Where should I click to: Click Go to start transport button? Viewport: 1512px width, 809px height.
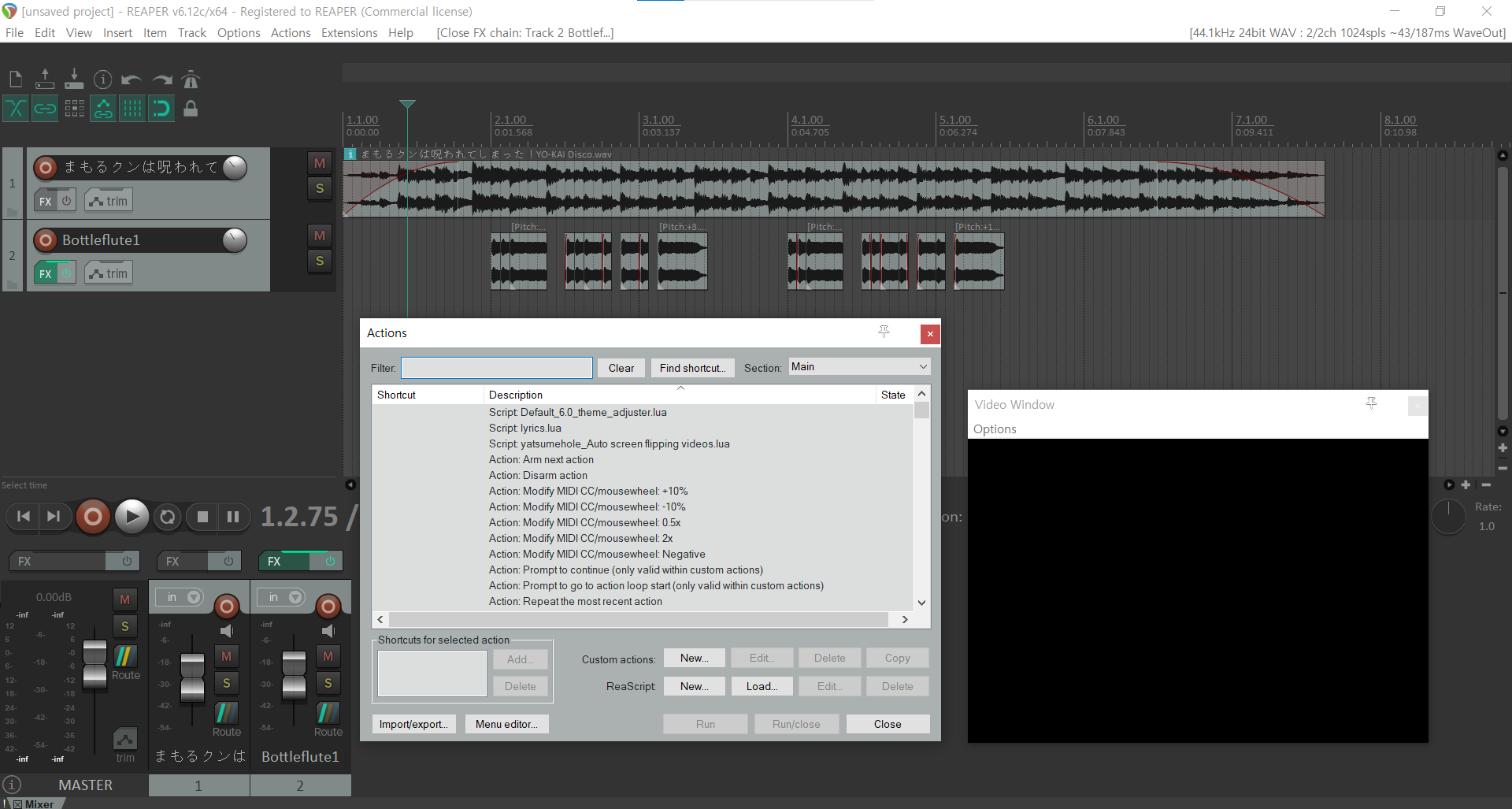(x=24, y=517)
